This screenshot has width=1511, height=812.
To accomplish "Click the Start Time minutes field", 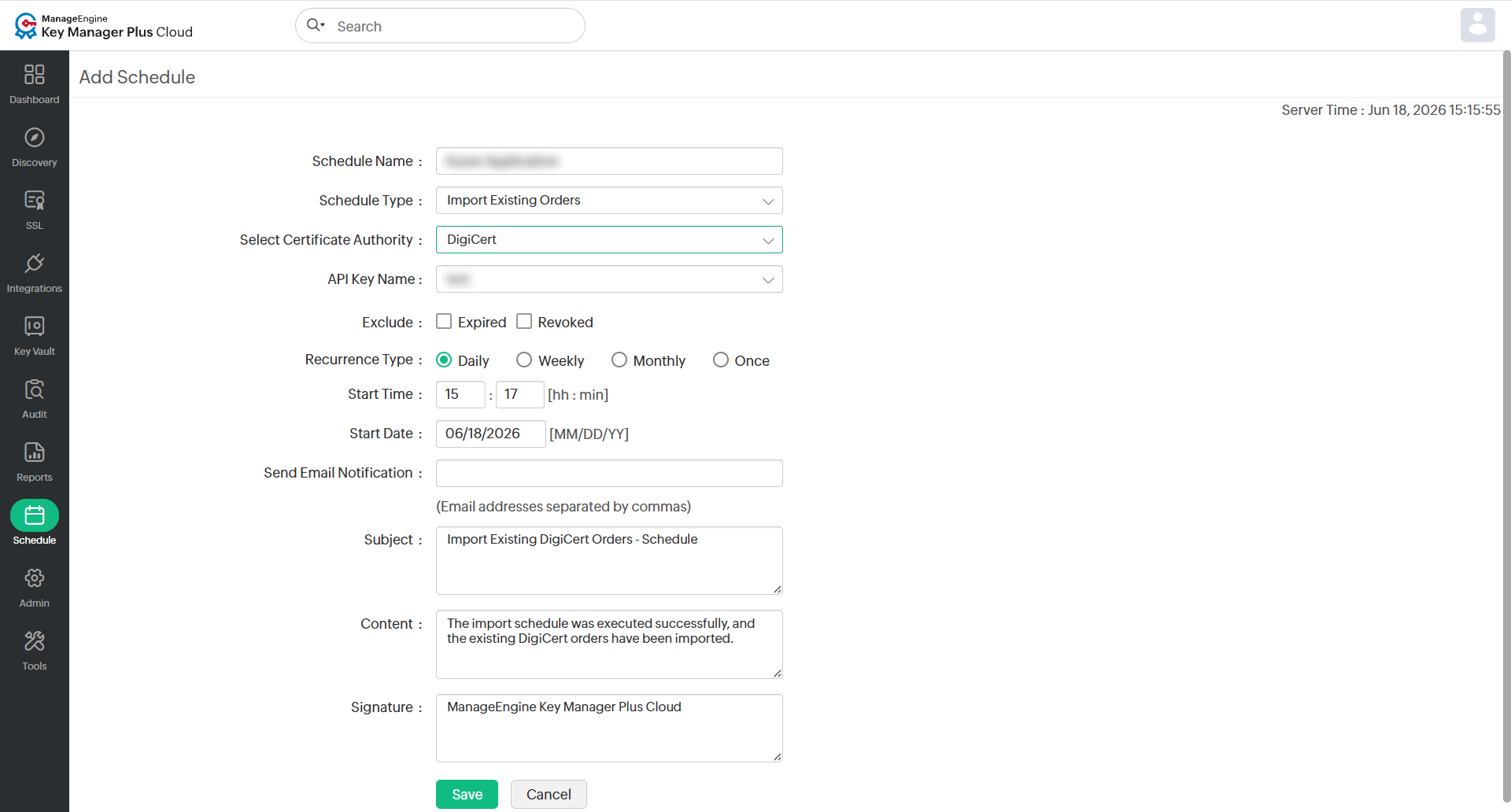I will tap(520, 394).
